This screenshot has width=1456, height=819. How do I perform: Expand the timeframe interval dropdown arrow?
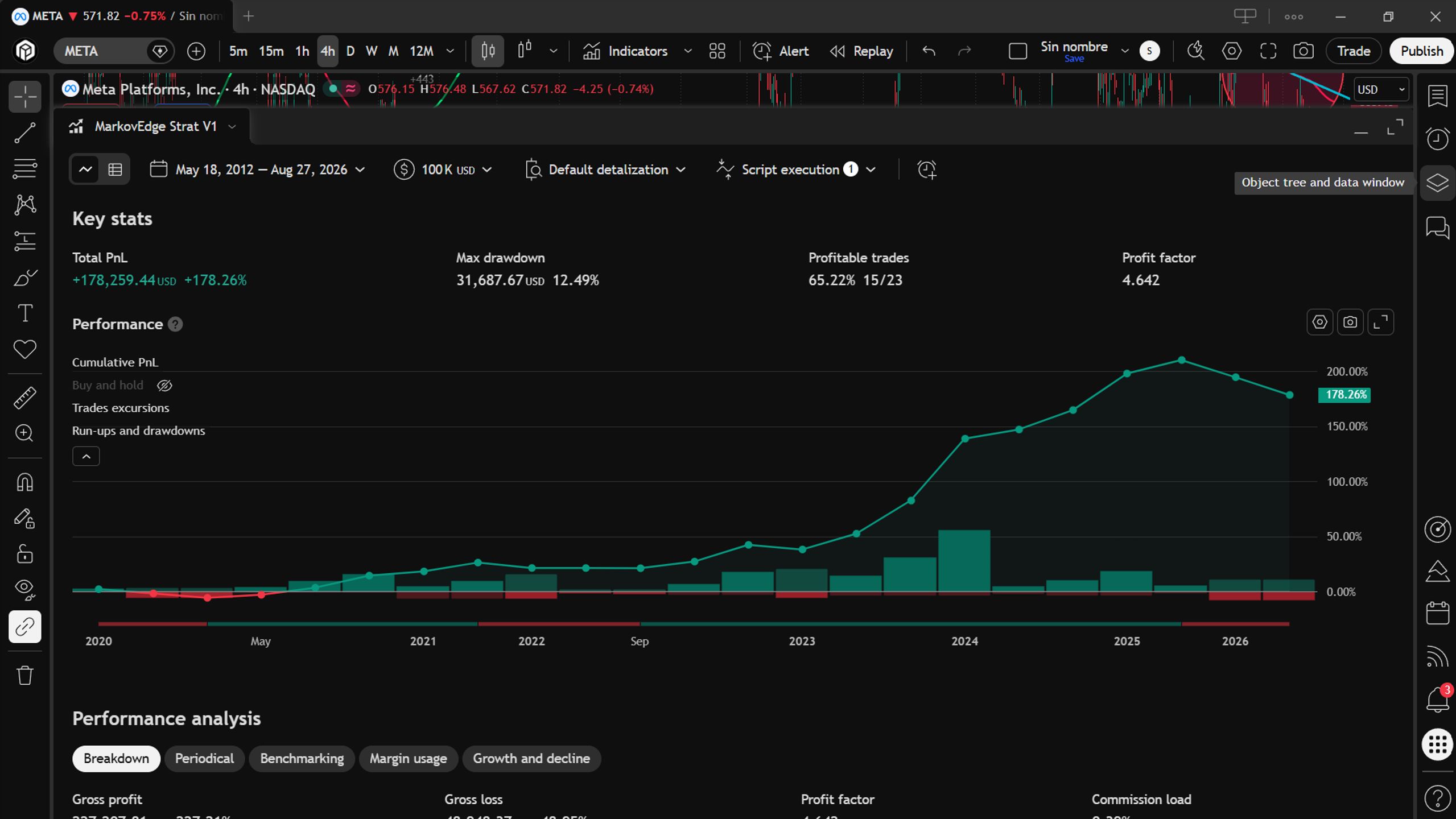click(x=450, y=51)
